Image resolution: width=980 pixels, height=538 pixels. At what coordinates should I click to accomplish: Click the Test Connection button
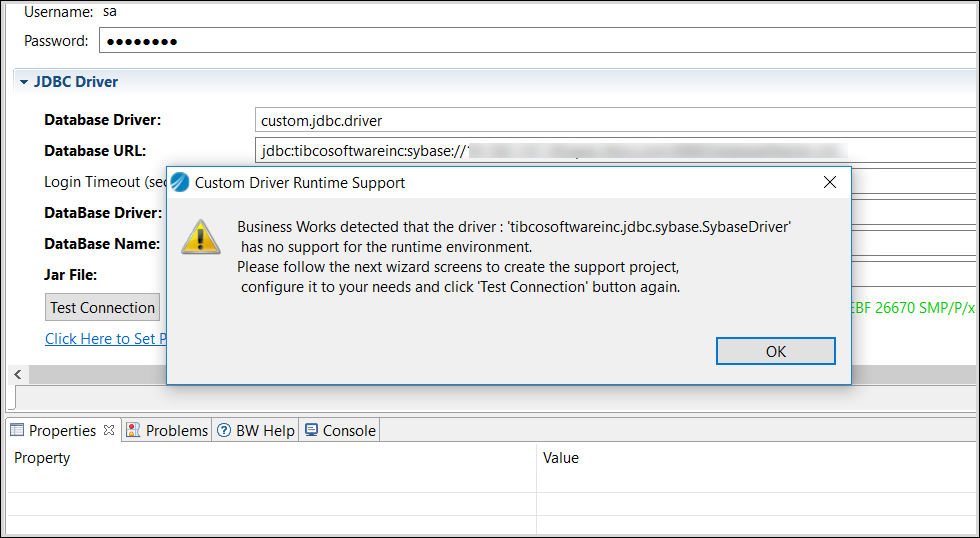[102, 308]
